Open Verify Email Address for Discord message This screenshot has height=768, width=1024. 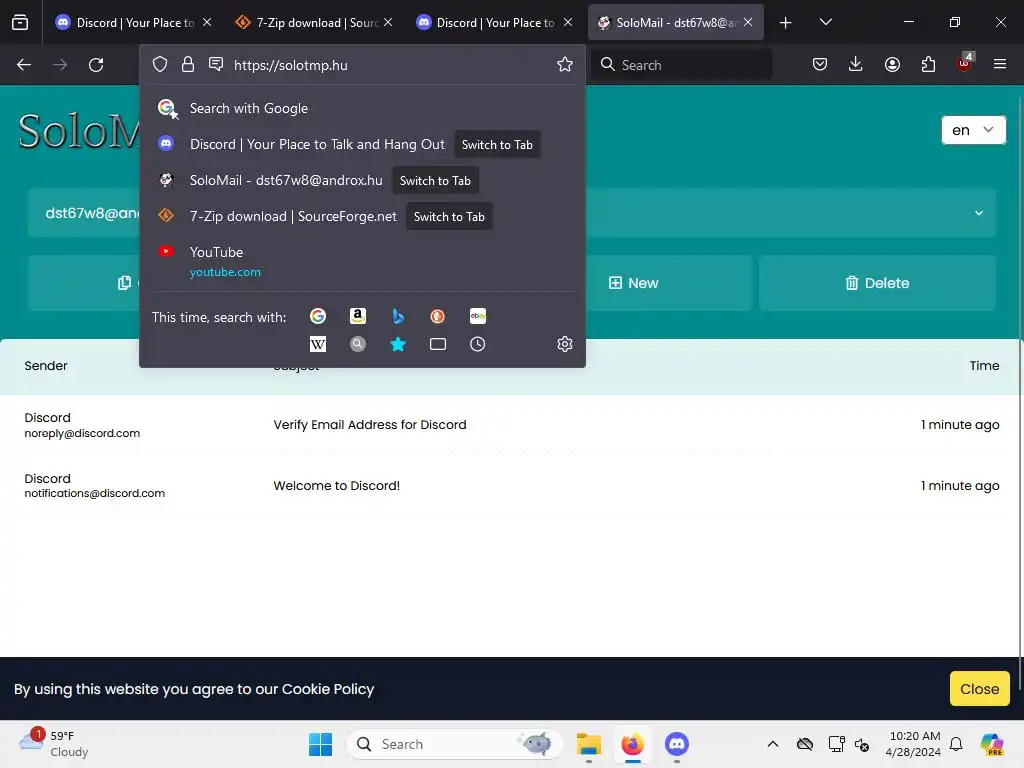click(x=370, y=424)
